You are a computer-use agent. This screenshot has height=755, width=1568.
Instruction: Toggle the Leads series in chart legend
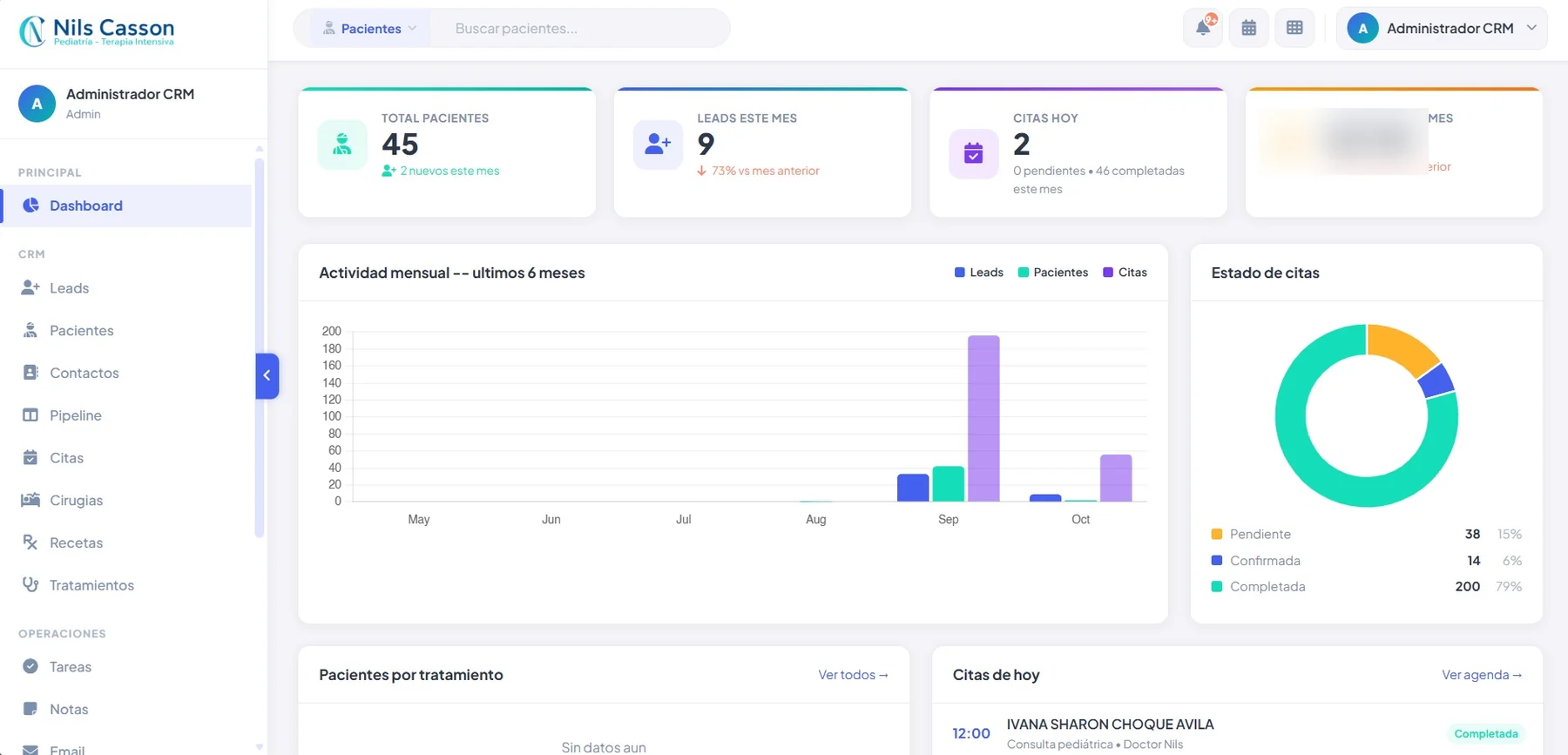pos(979,273)
